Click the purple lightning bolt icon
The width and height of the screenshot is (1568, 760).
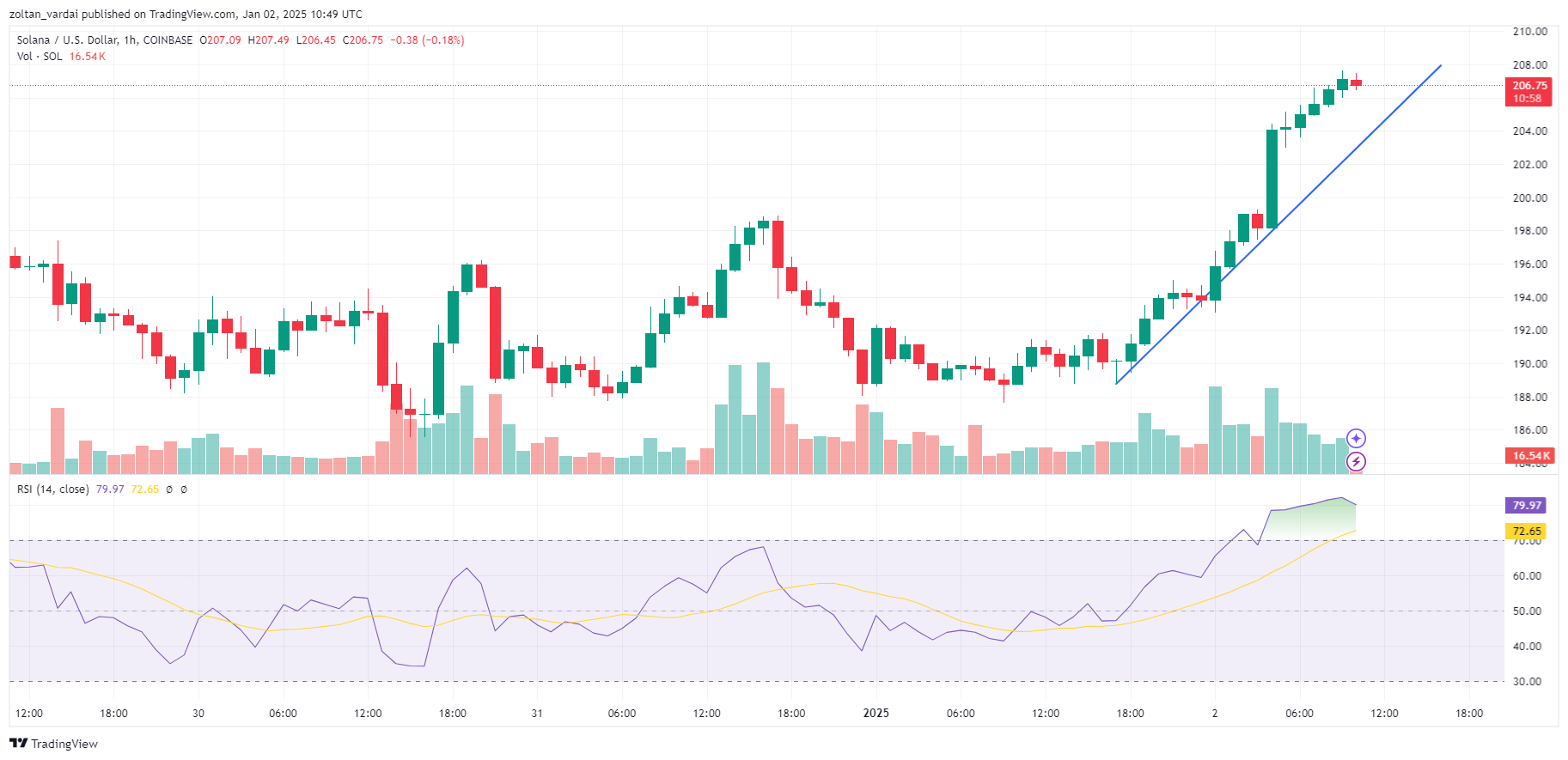click(1356, 462)
